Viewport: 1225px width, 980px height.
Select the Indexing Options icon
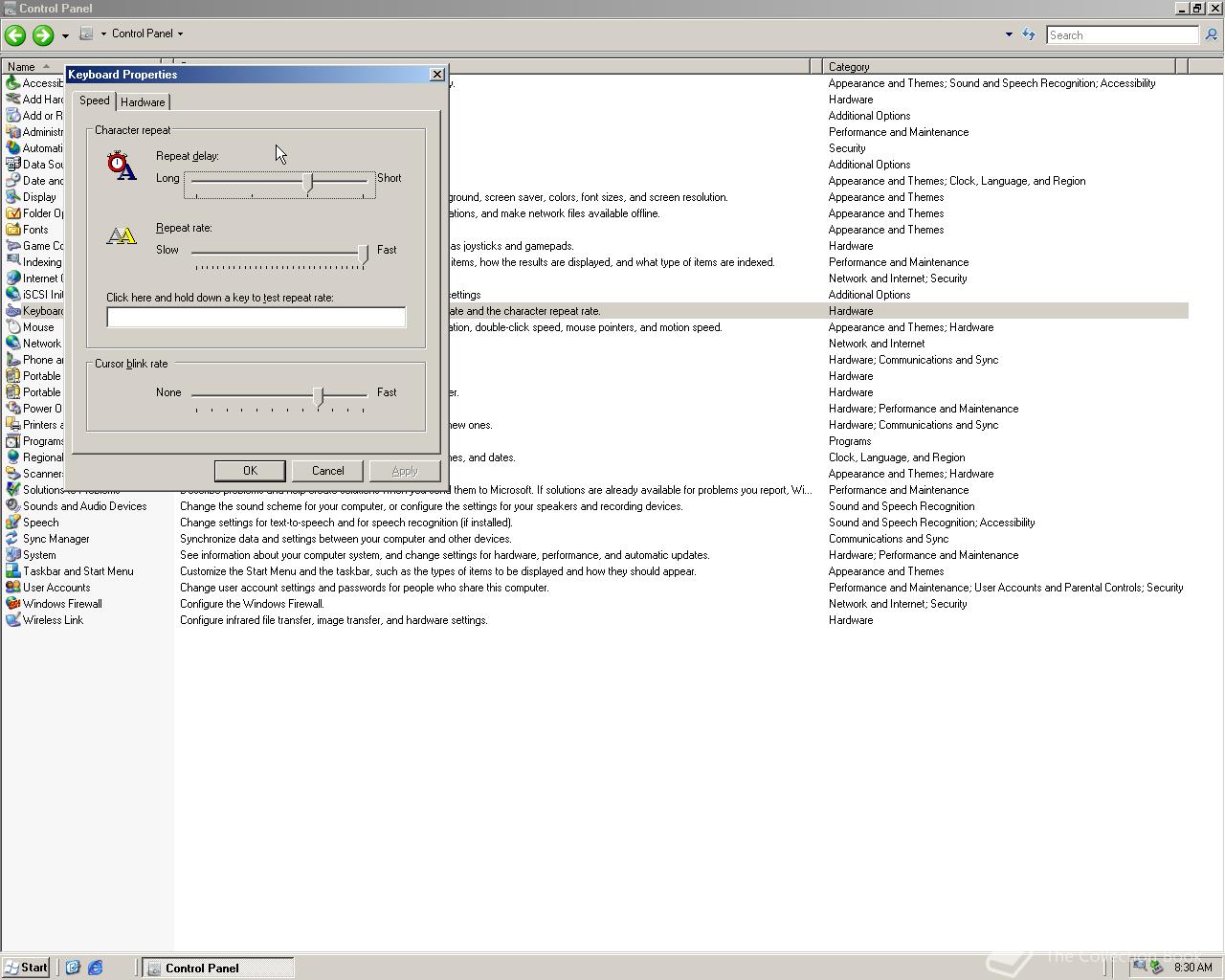coord(12,262)
